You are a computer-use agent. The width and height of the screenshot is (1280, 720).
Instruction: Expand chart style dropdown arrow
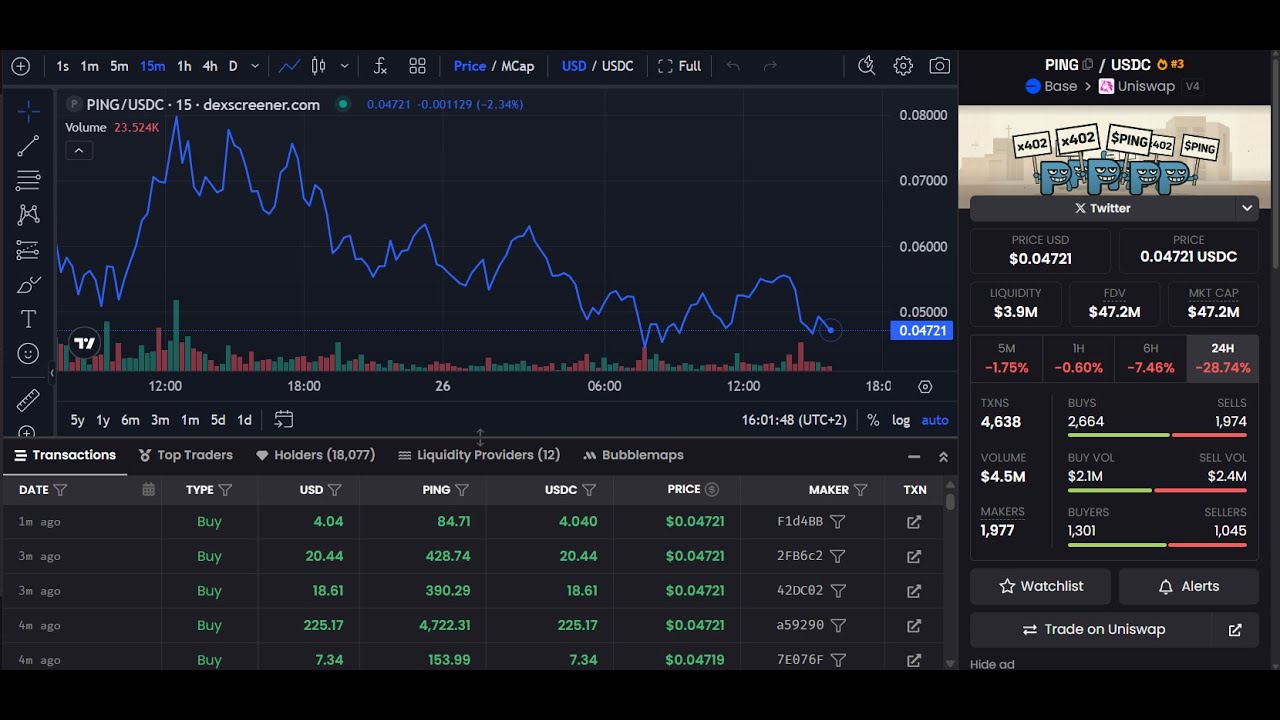pyautogui.click(x=344, y=66)
